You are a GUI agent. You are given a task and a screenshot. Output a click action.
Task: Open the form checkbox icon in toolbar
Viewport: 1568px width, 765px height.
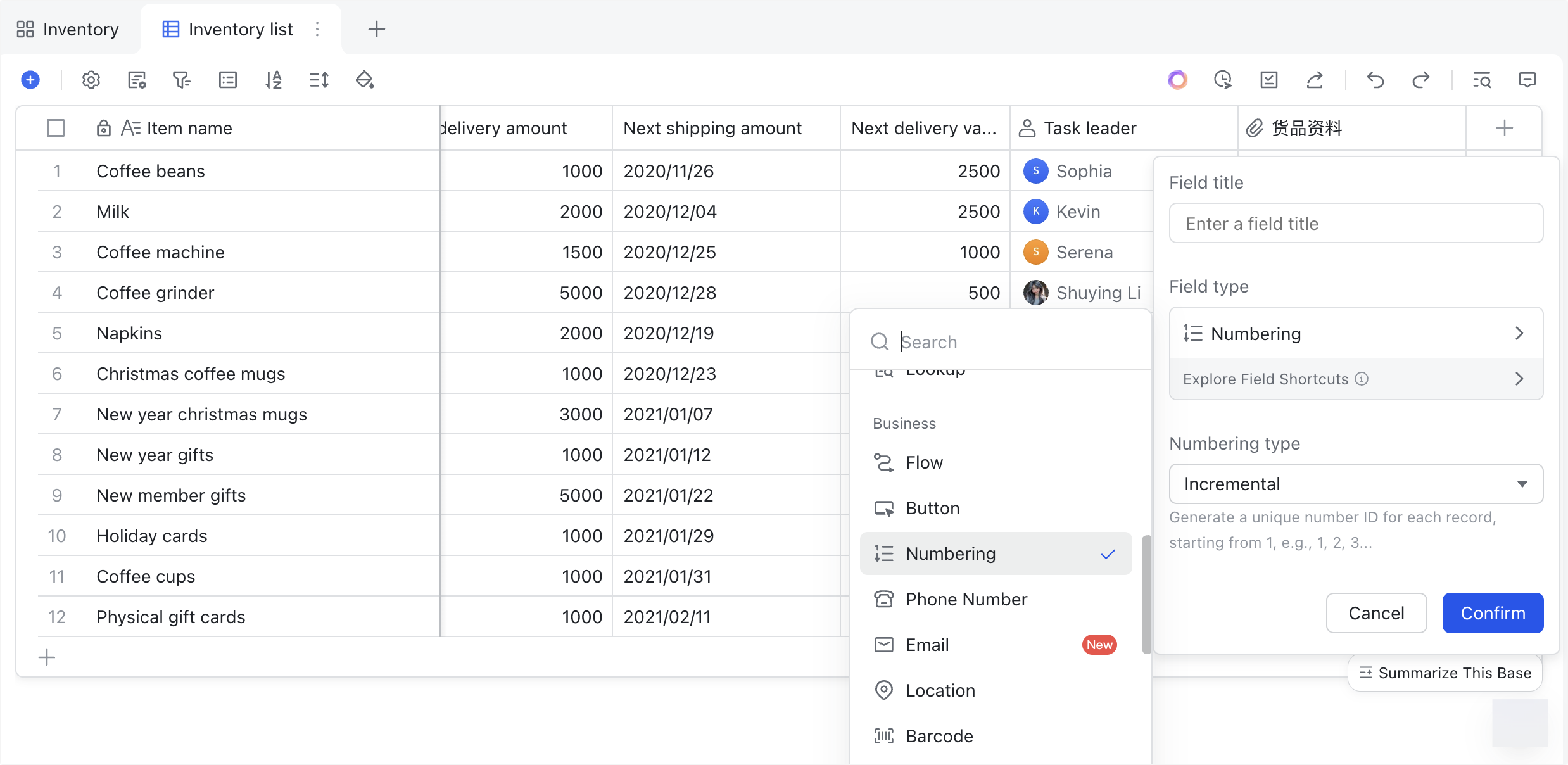(1268, 80)
